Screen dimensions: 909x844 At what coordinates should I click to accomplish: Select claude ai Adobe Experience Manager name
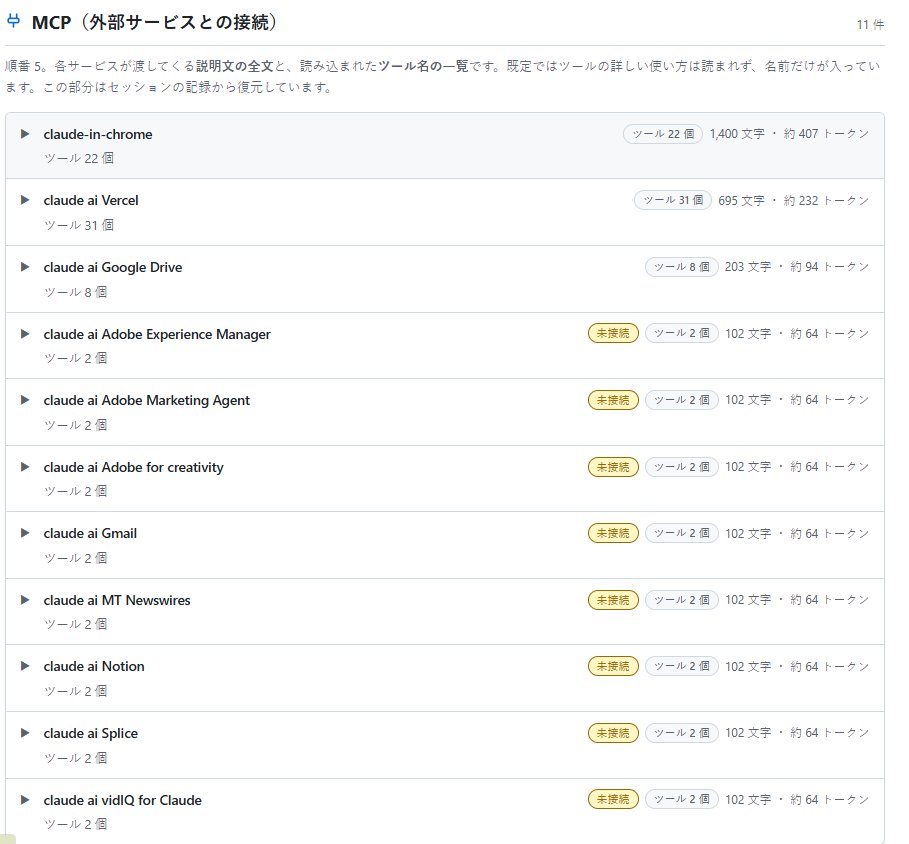click(157, 334)
